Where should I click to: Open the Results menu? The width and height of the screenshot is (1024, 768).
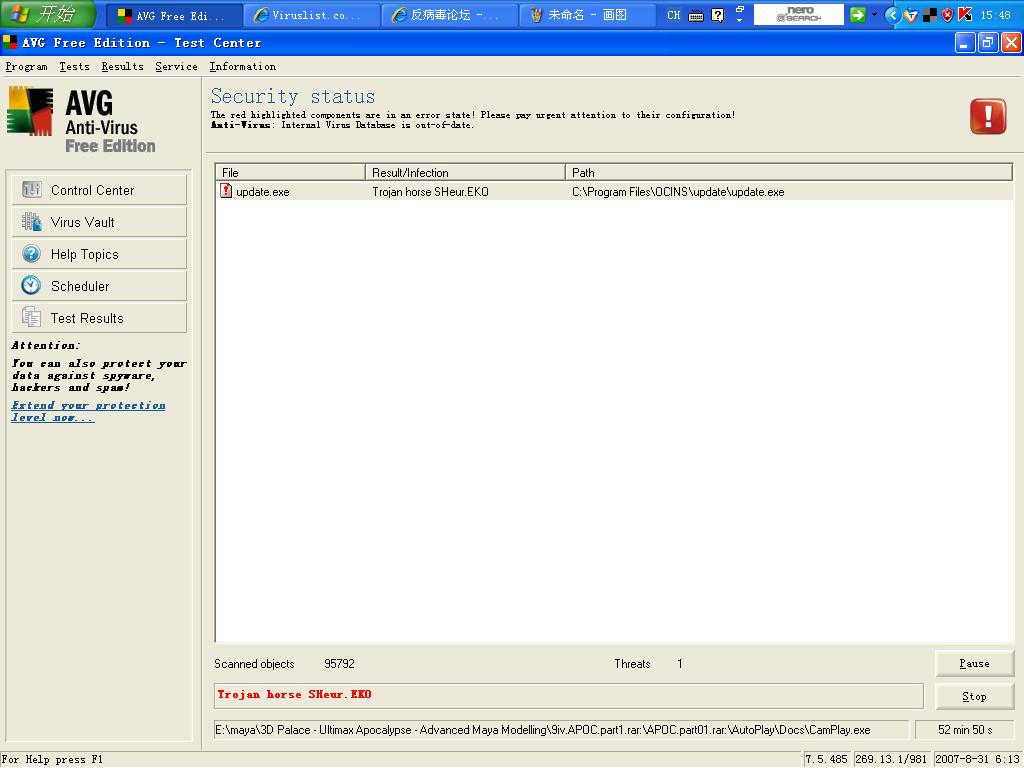click(x=122, y=67)
